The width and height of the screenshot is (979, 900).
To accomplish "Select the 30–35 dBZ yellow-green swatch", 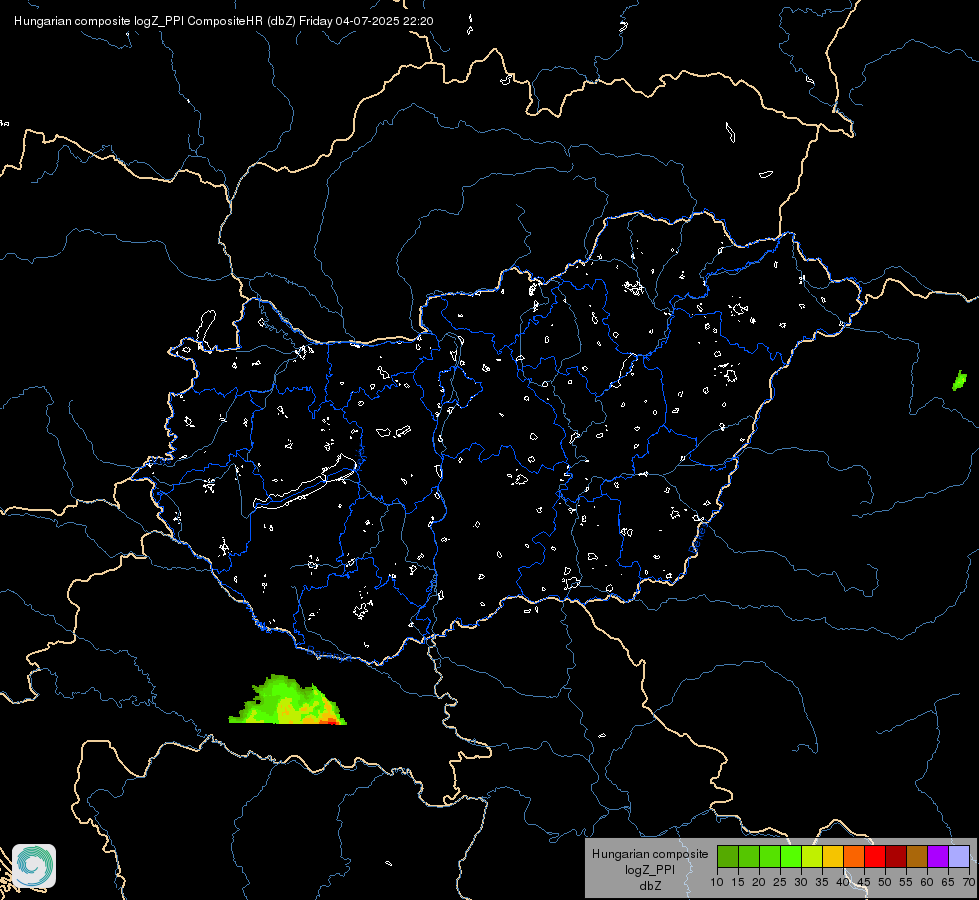I will click(812, 856).
